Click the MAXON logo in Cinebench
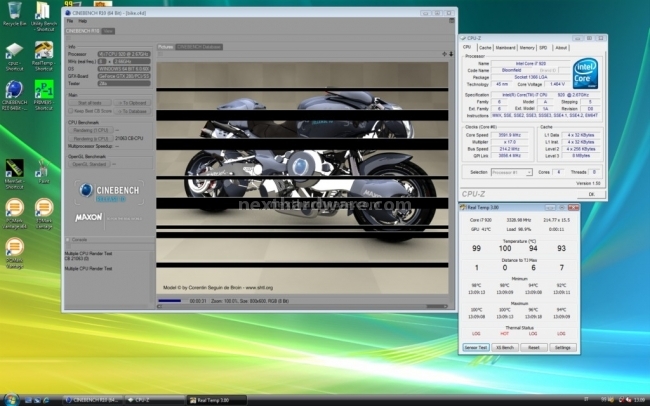 point(89,217)
